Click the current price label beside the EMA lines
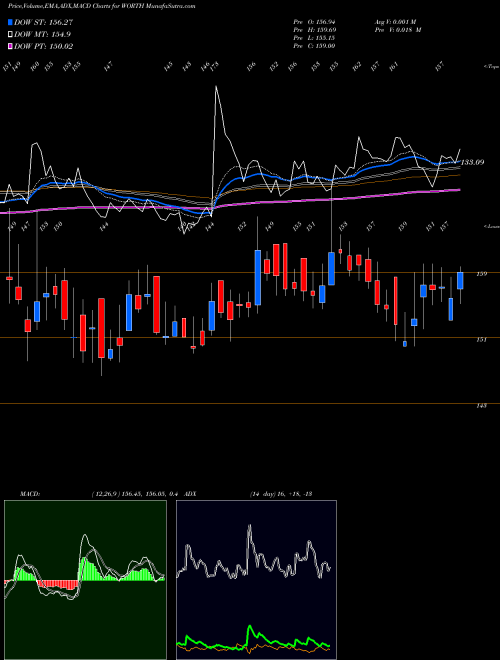The width and height of the screenshot is (500, 660). click(473, 162)
